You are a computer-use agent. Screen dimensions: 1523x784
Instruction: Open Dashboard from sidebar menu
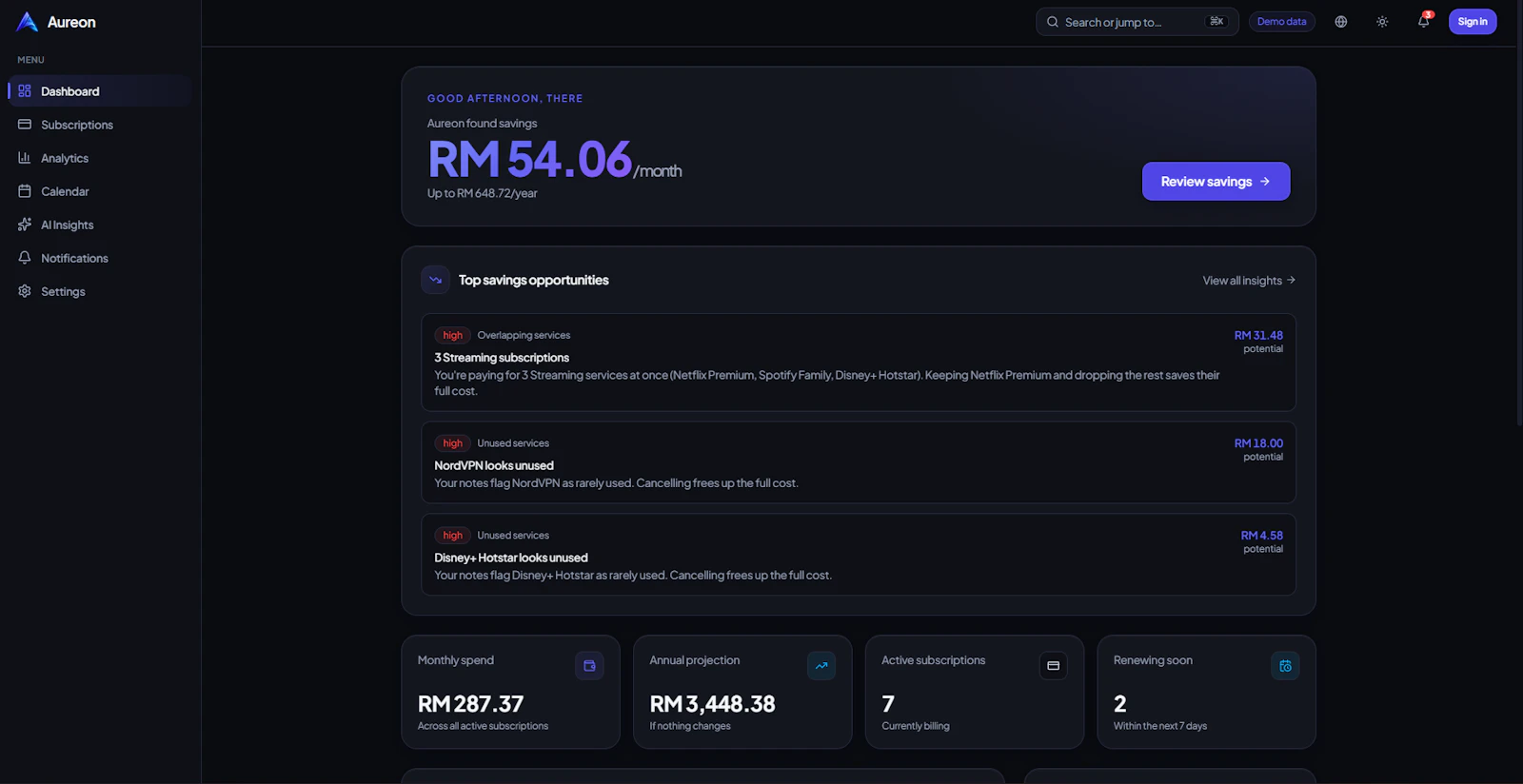point(100,91)
